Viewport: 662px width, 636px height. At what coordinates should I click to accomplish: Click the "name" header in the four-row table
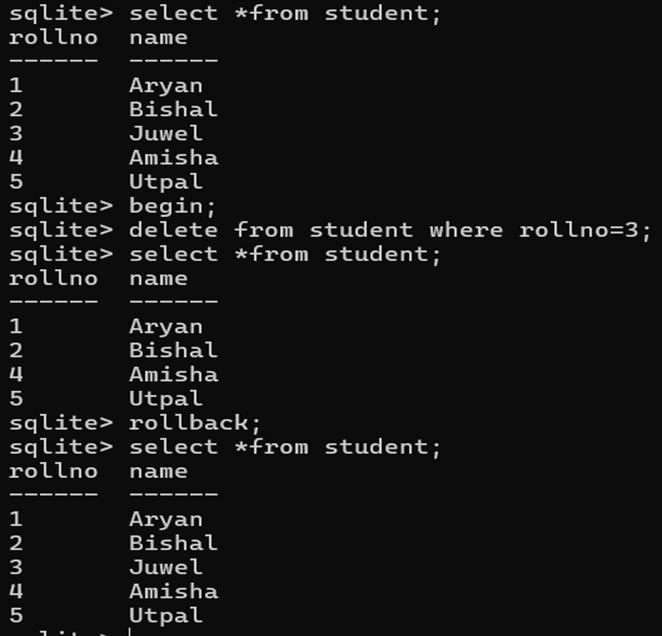point(158,279)
